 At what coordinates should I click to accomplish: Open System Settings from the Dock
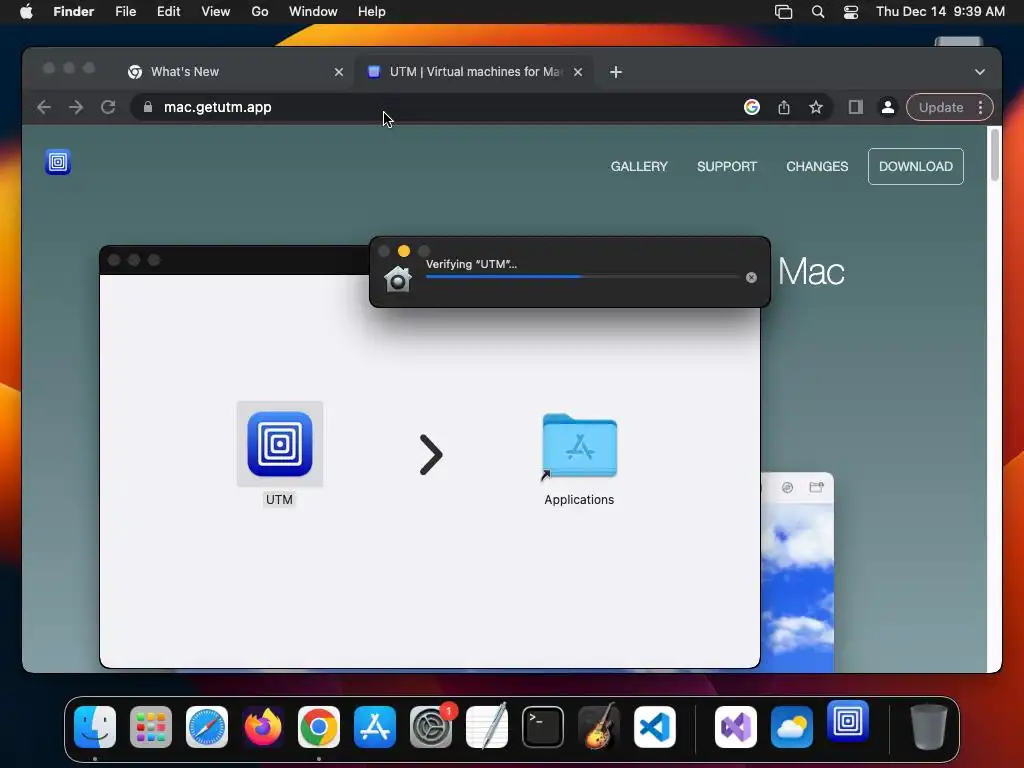click(x=431, y=727)
